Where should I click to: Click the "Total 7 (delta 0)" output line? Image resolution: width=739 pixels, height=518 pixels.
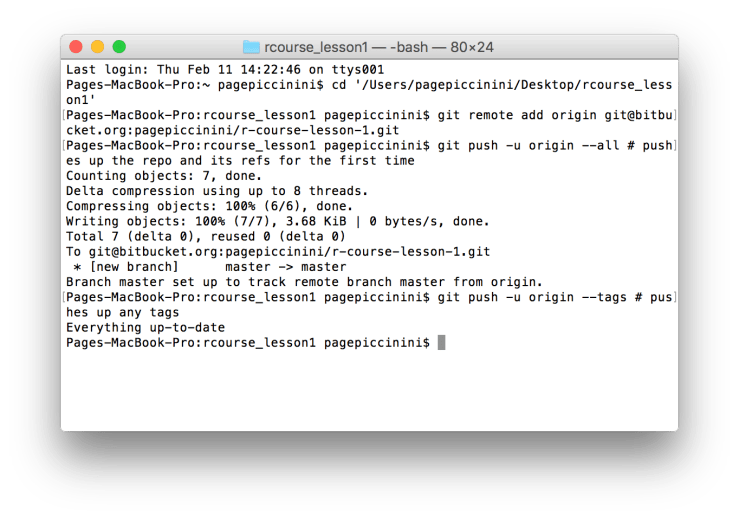(x=201, y=236)
